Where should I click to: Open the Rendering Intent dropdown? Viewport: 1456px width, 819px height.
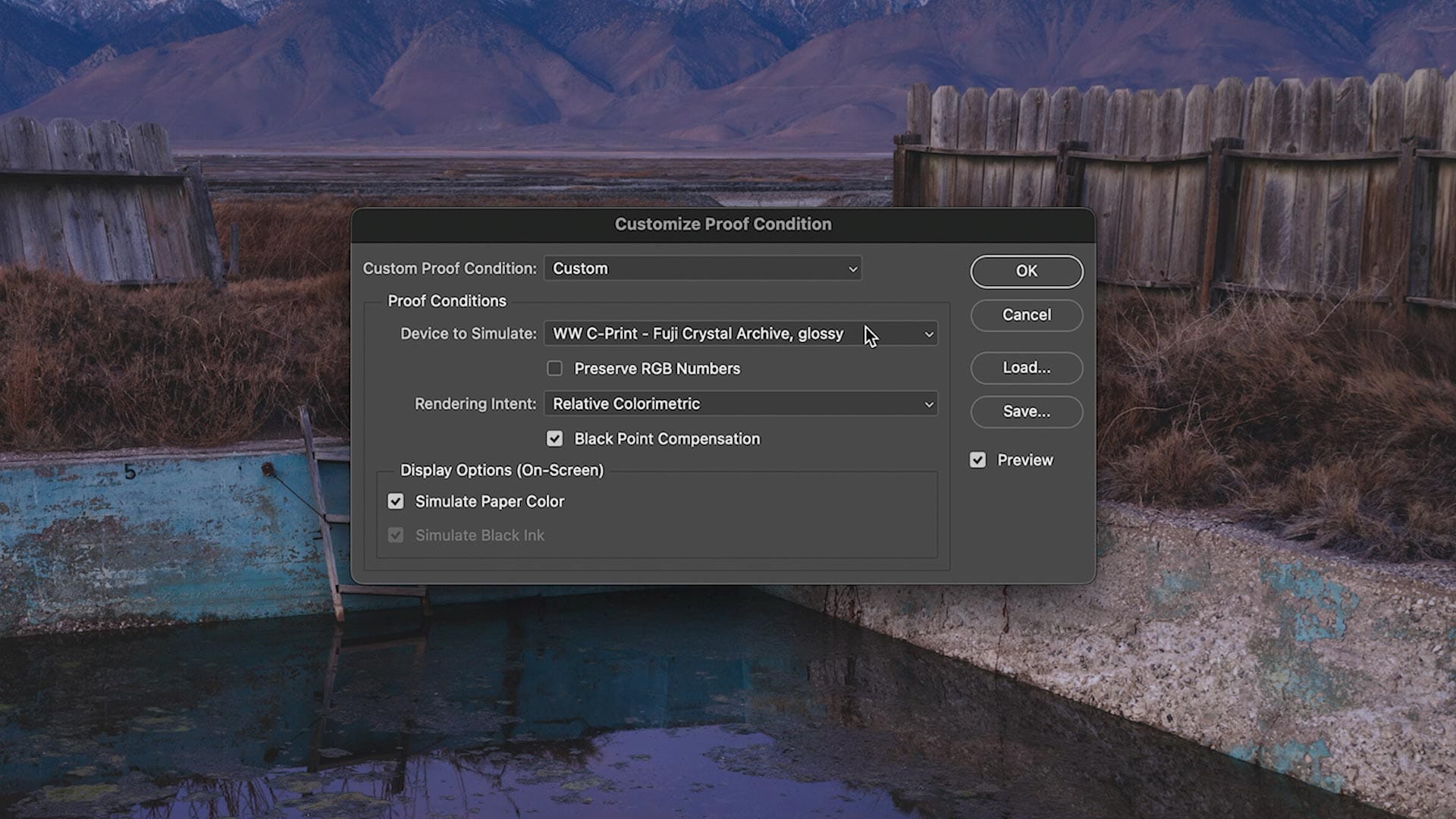coord(739,403)
